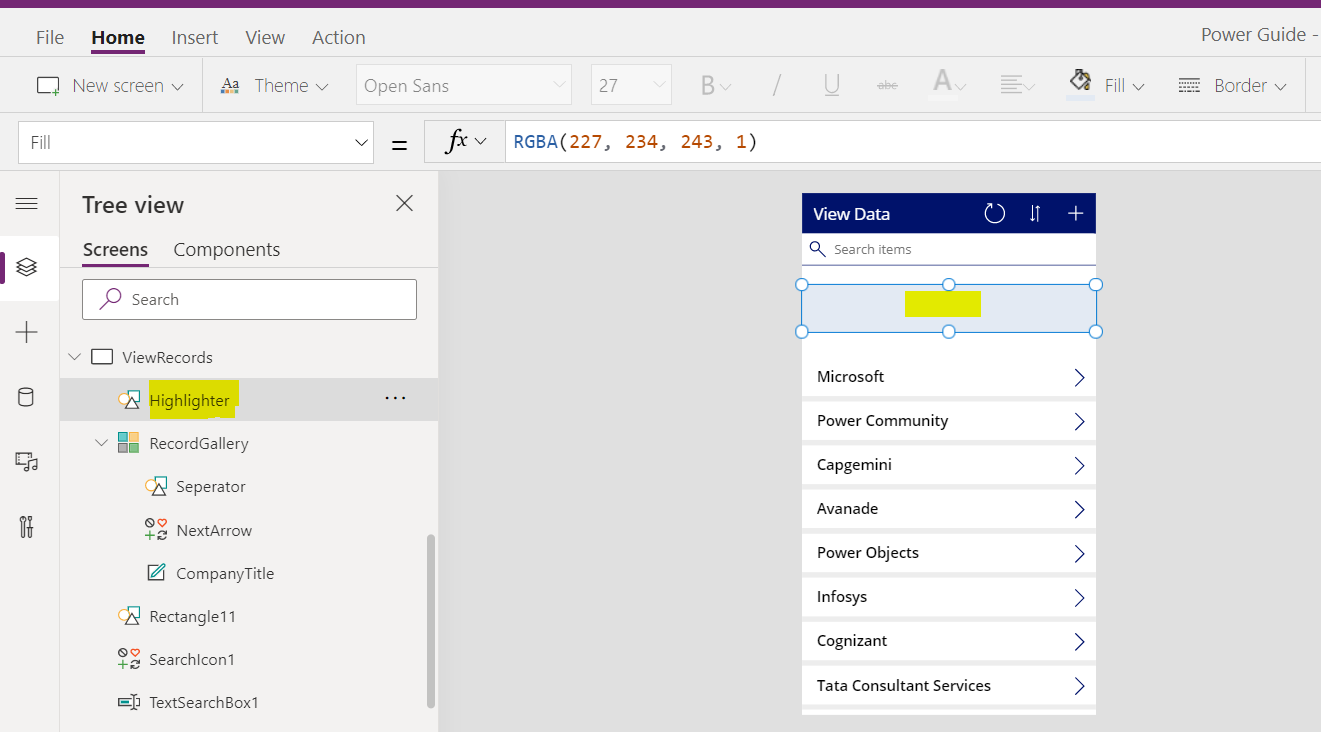Open the Theme dropdown
The height and width of the screenshot is (732, 1321).
(x=274, y=86)
